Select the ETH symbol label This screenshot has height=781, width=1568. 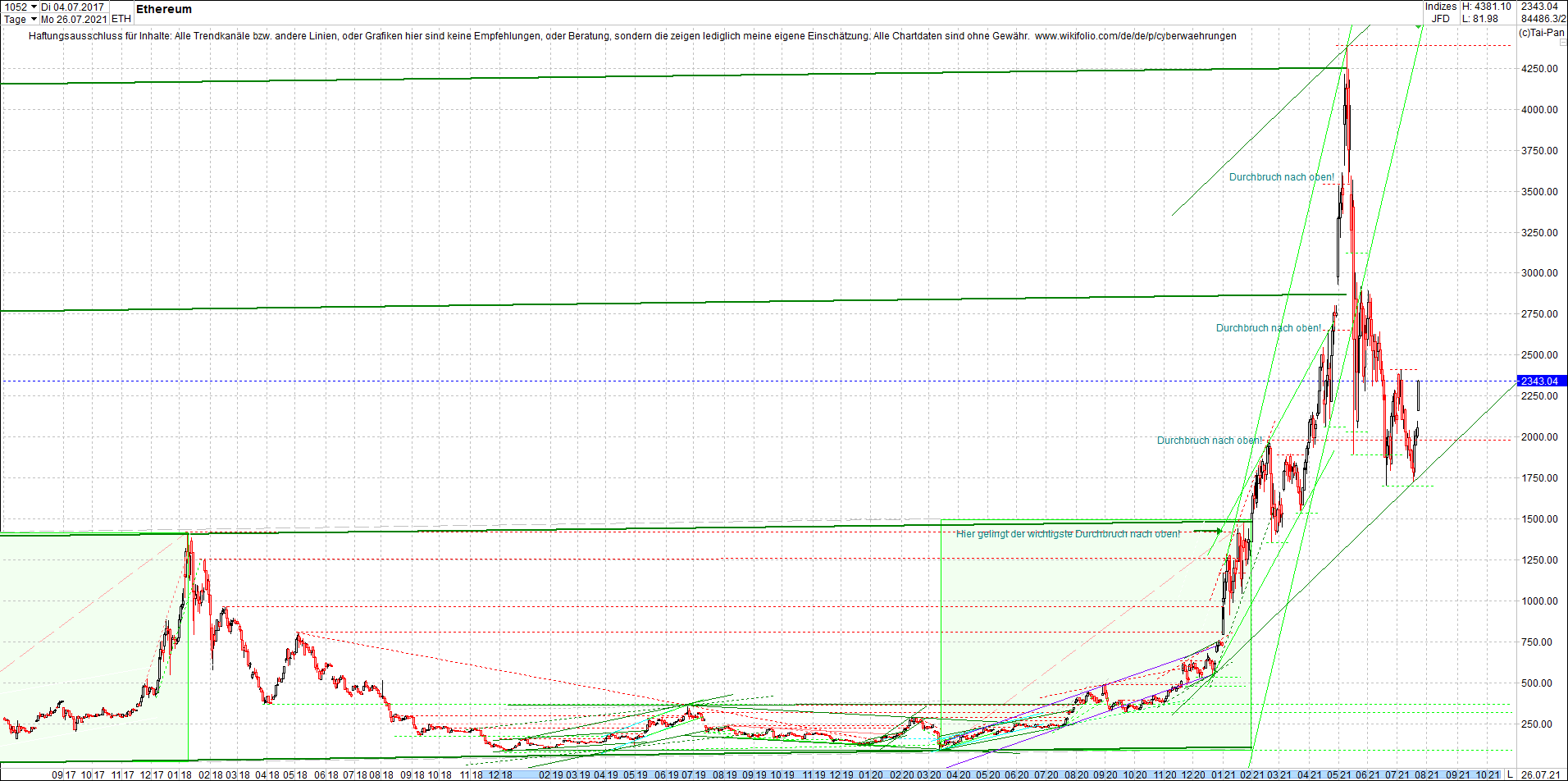pyautogui.click(x=121, y=19)
